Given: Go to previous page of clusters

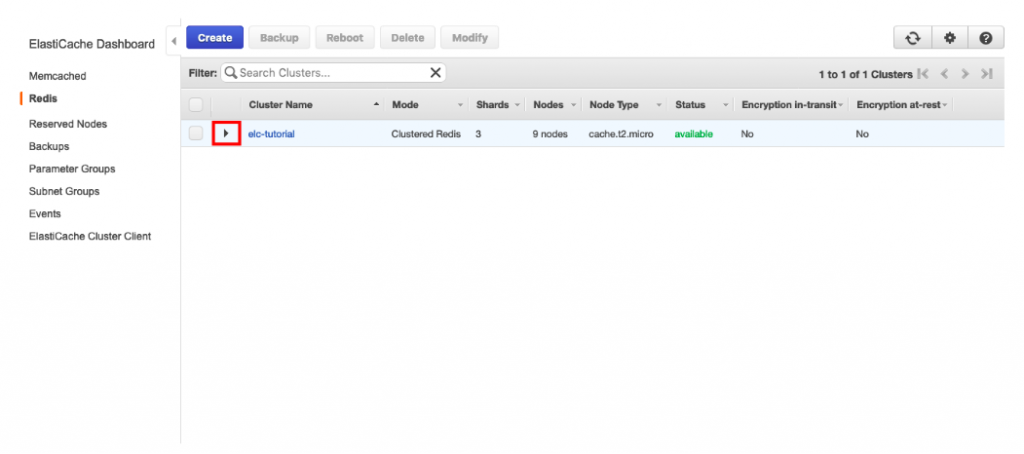Looking at the screenshot, I should point(944,74).
